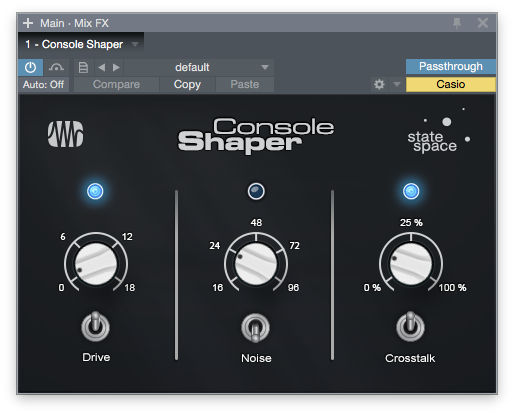
Task: Open the preset file document icon
Action: 83,68
